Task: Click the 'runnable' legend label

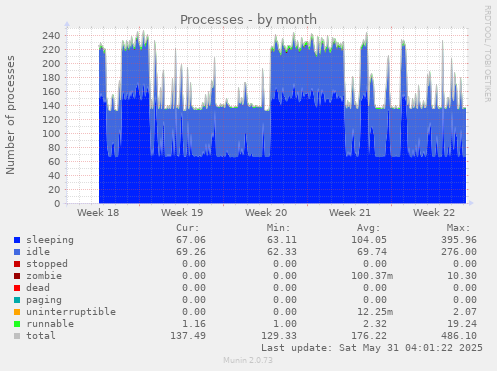Action: (x=50, y=324)
